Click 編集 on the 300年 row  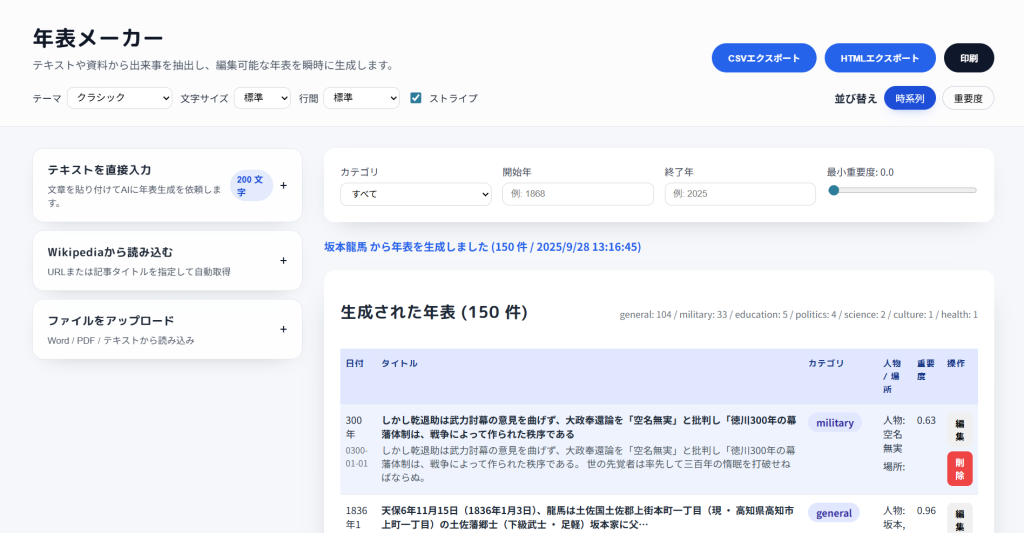point(959,429)
